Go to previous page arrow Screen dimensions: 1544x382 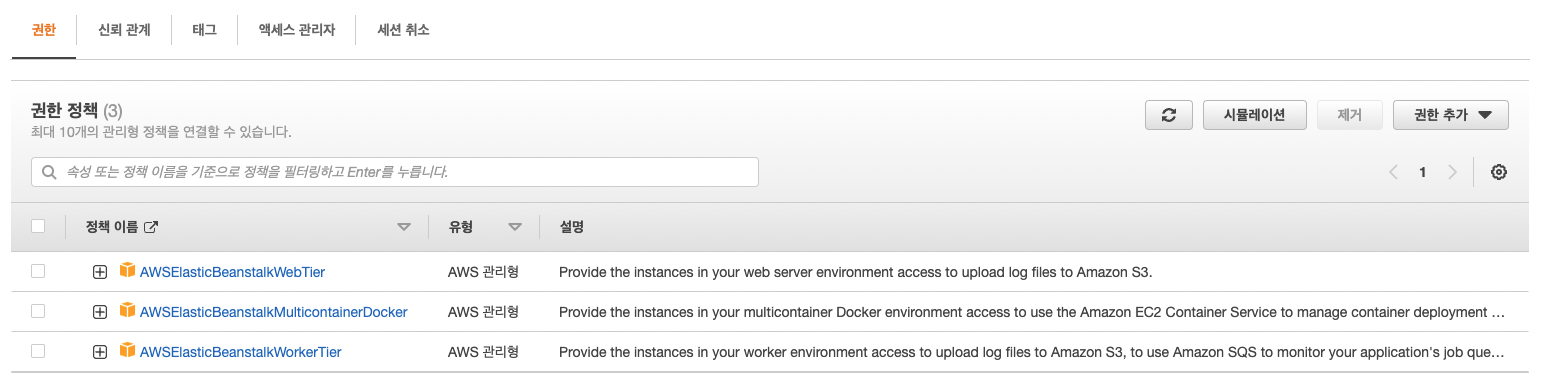pos(1393,172)
